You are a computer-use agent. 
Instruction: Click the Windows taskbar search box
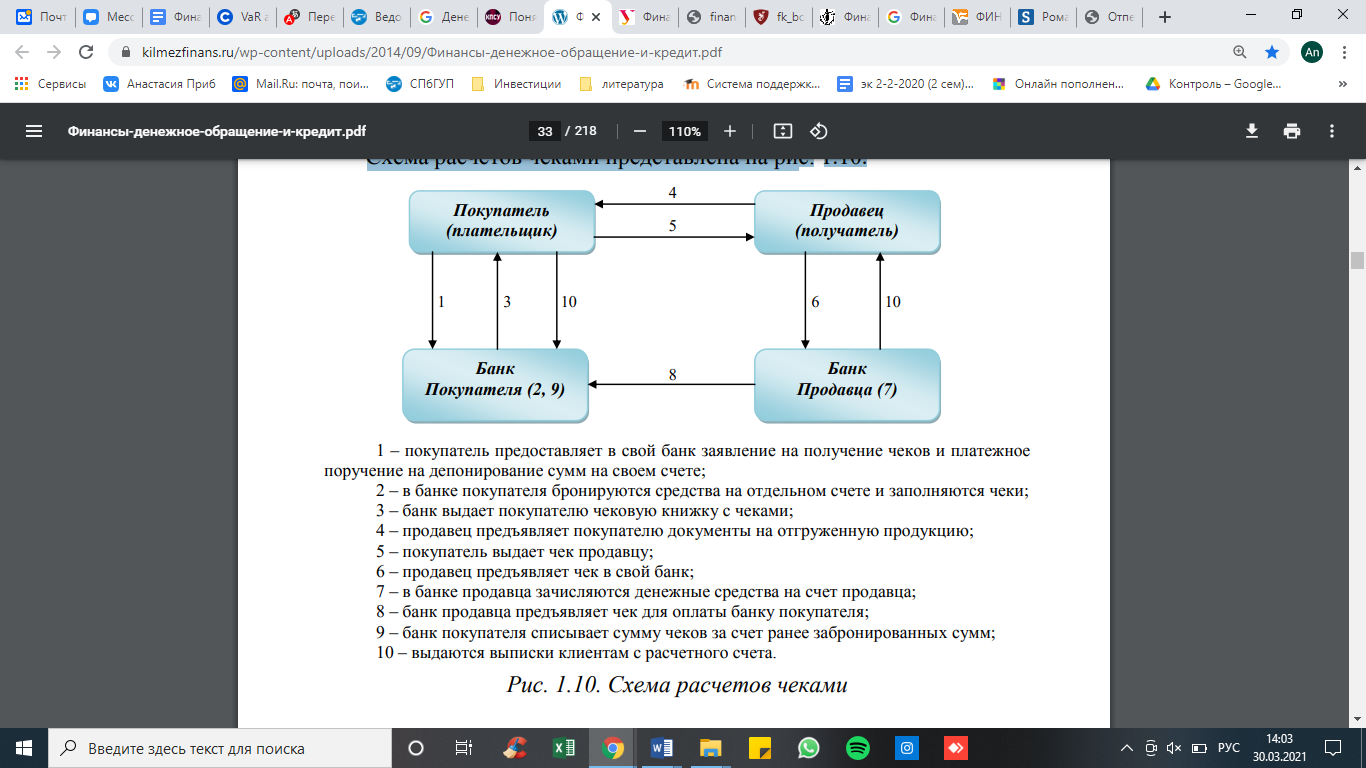220,748
